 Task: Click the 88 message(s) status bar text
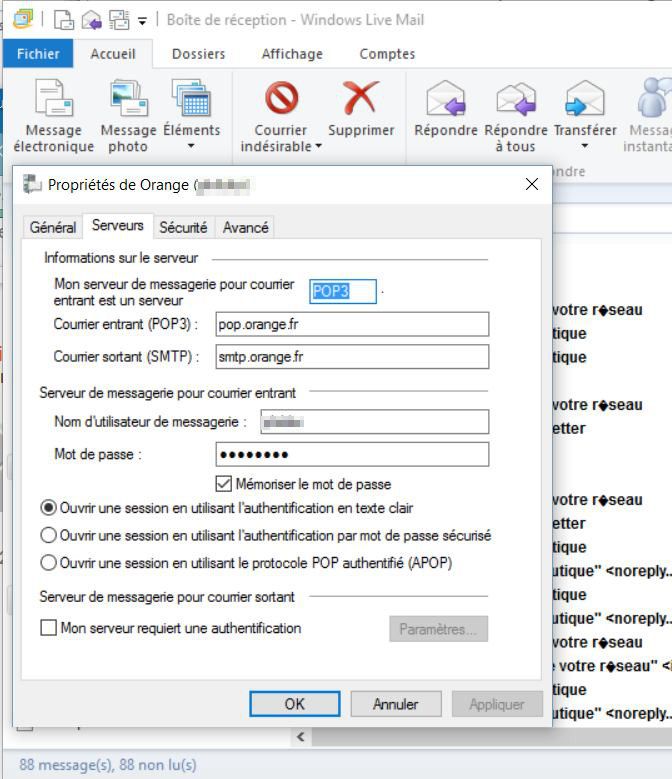coord(108,765)
